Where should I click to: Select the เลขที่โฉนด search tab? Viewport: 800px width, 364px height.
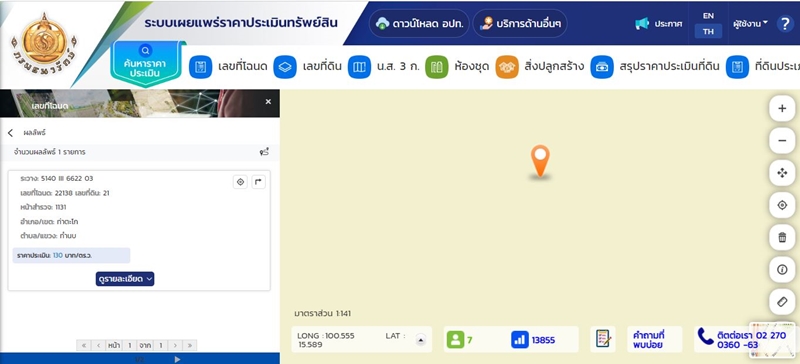pos(228,67)
